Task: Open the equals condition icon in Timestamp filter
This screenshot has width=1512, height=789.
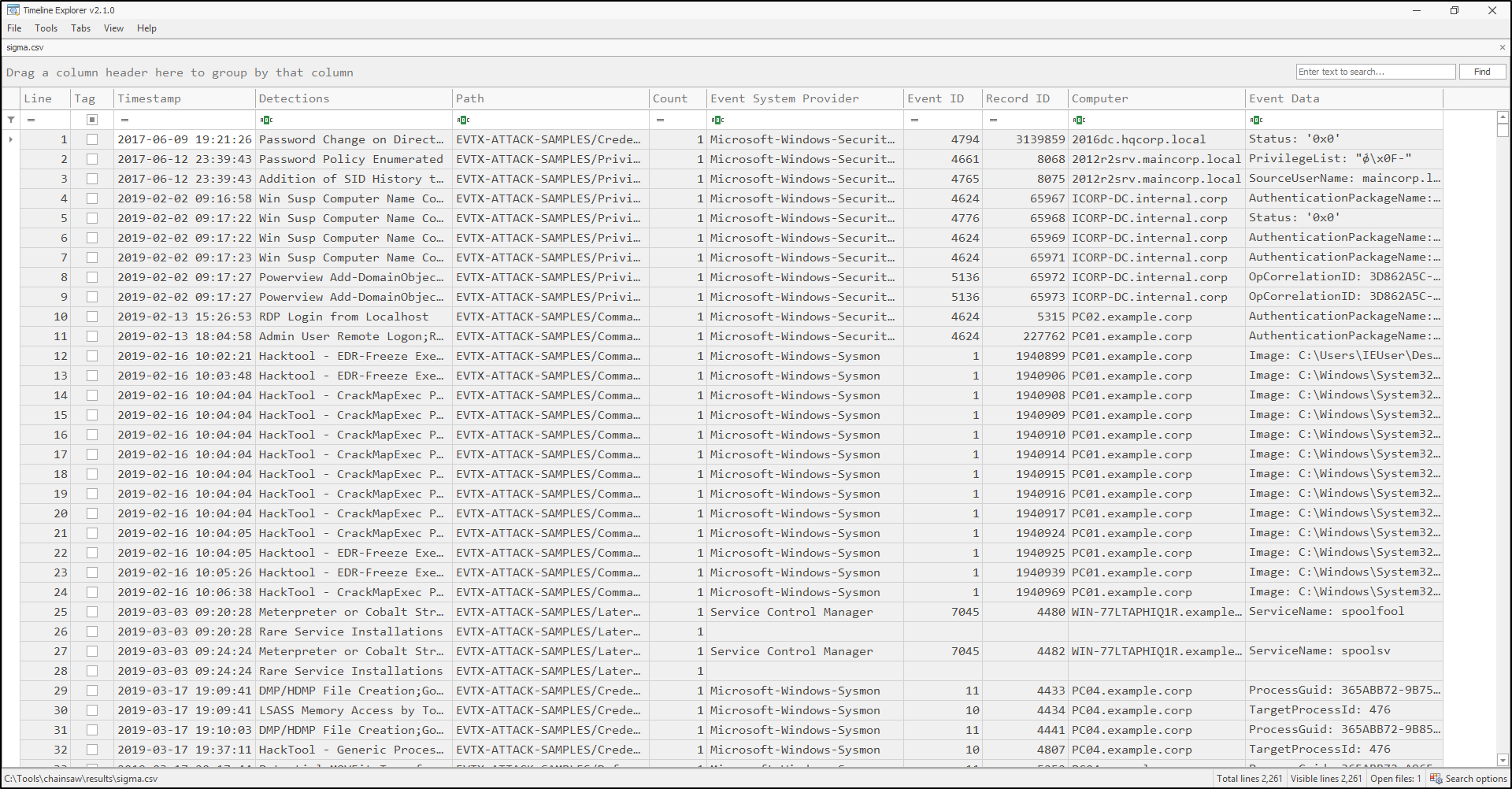Action: point(124,120)
